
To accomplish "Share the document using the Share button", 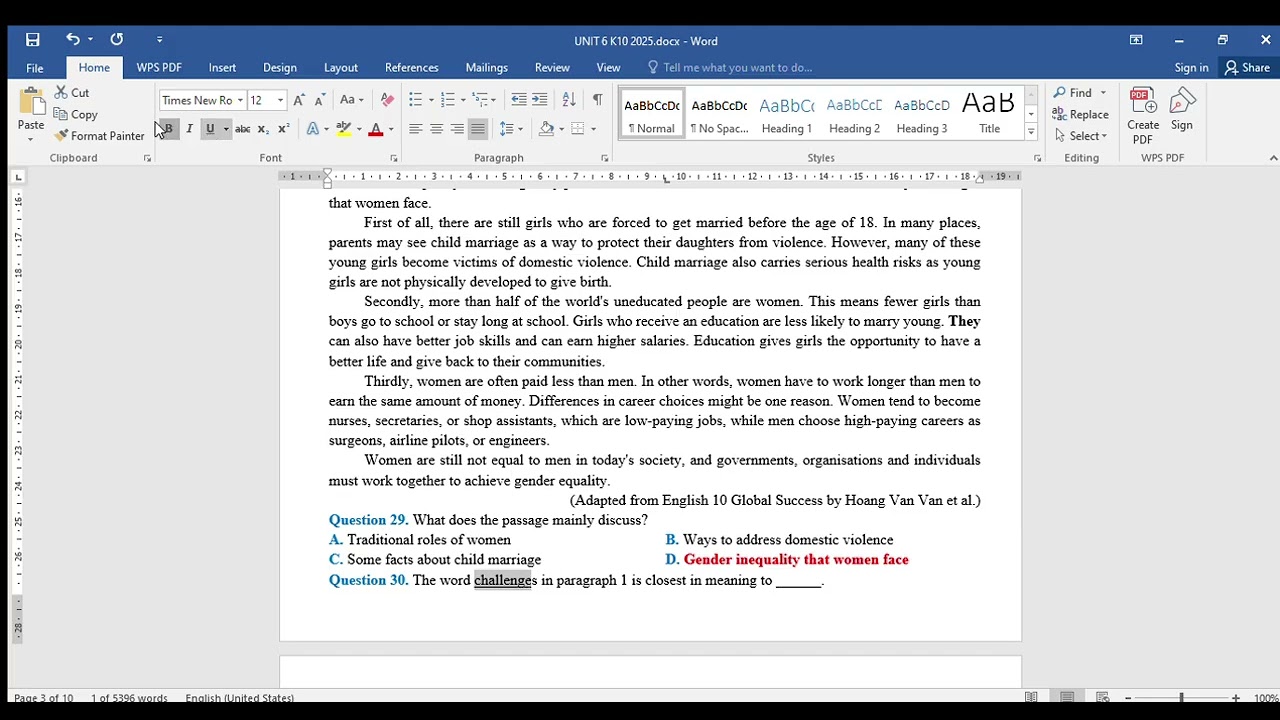I will tap(1247, 68).
